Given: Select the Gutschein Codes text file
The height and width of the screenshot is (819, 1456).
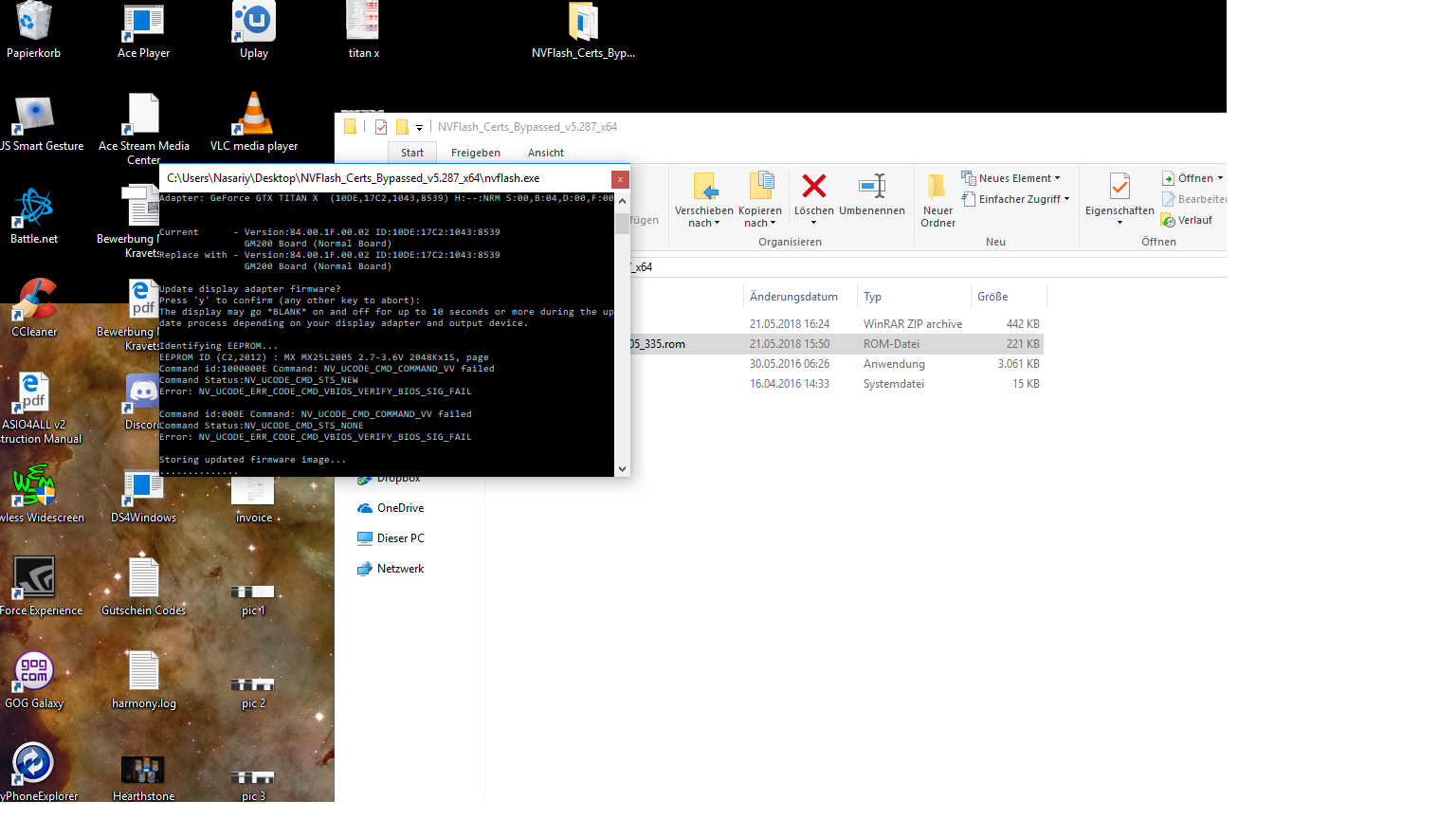Looking at the screenshot, I should point(143,586).
